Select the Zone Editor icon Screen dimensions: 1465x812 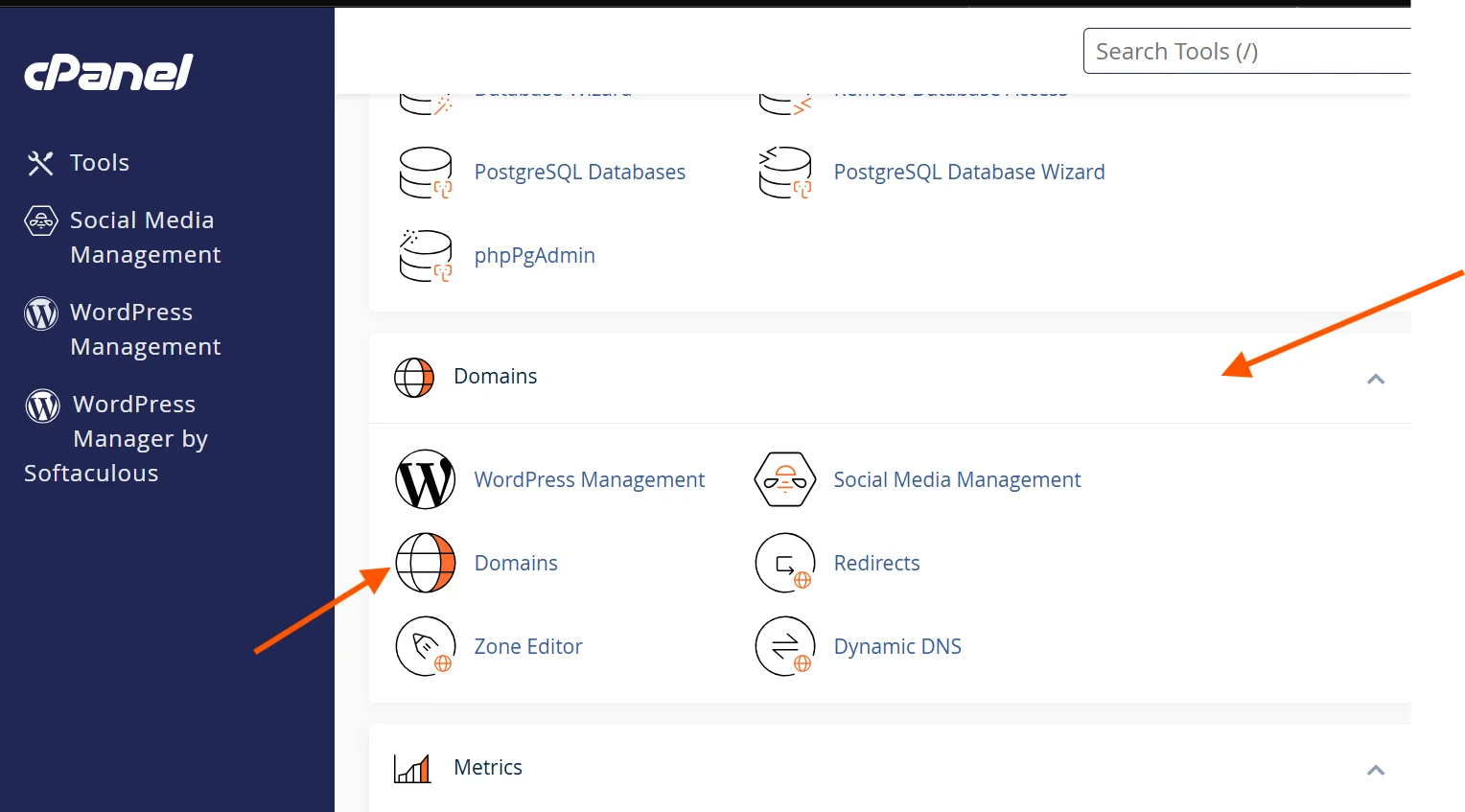pos(426,646)
